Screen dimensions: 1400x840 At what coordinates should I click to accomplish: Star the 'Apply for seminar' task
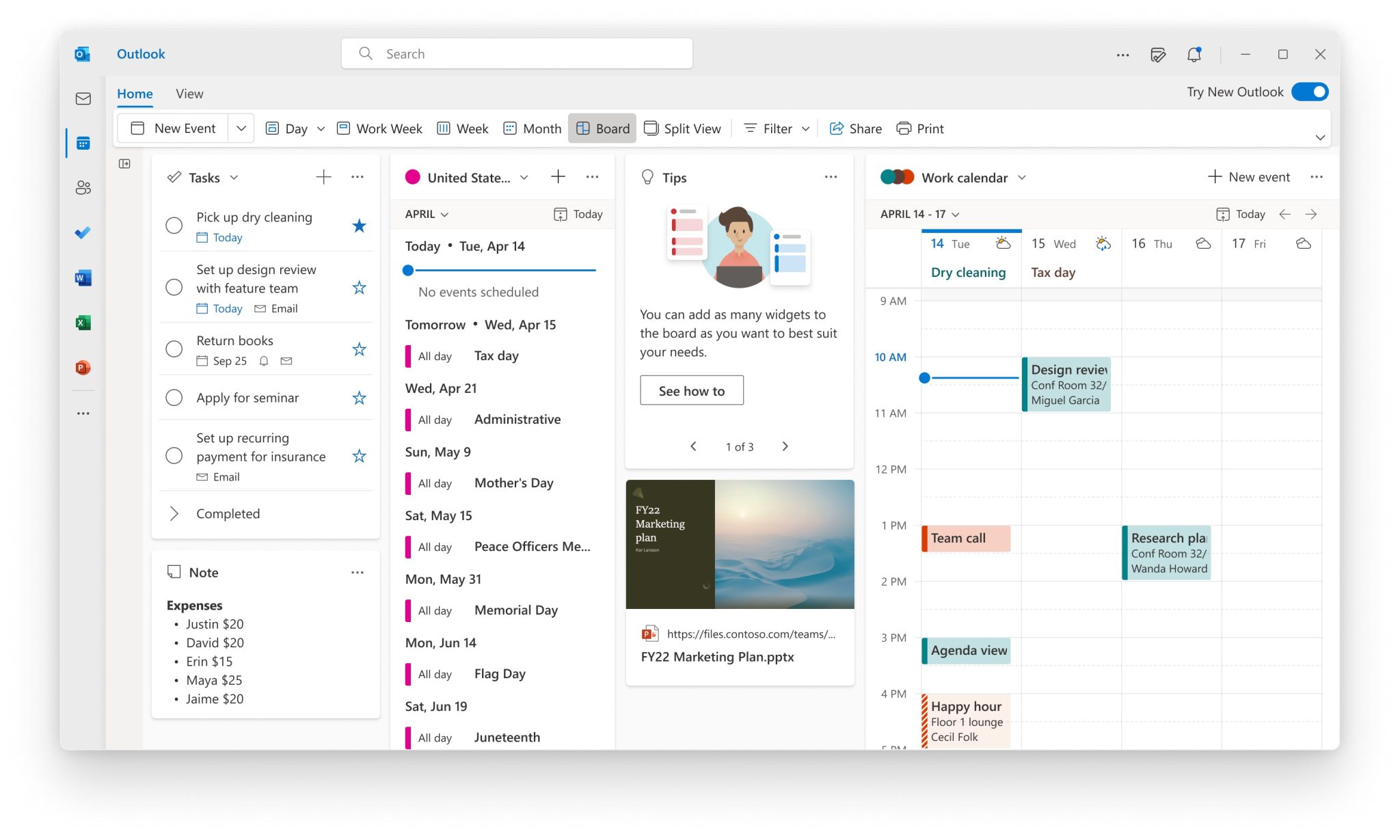click(358, 397)
